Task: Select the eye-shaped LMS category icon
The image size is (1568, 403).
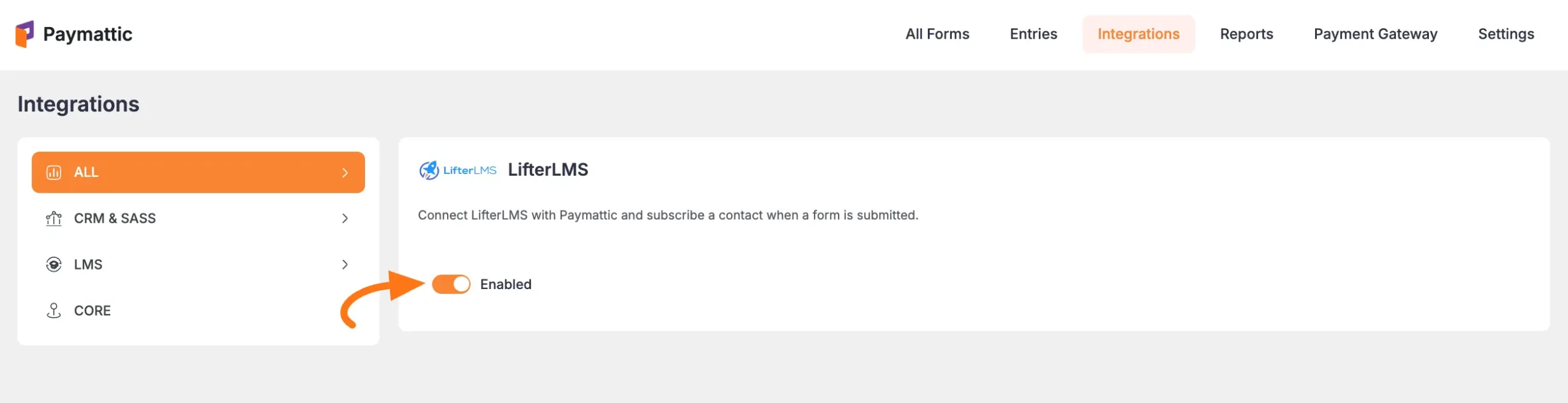Action: (55, 264)
